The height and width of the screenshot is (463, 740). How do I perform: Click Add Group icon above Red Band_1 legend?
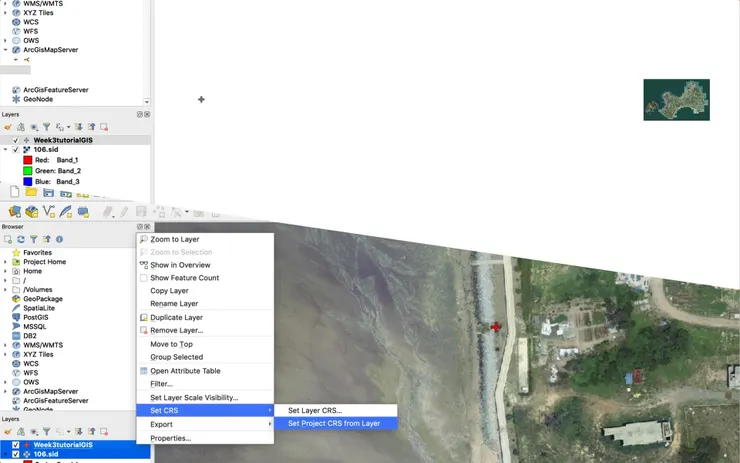pyautogui.click(x=21, y=127)
